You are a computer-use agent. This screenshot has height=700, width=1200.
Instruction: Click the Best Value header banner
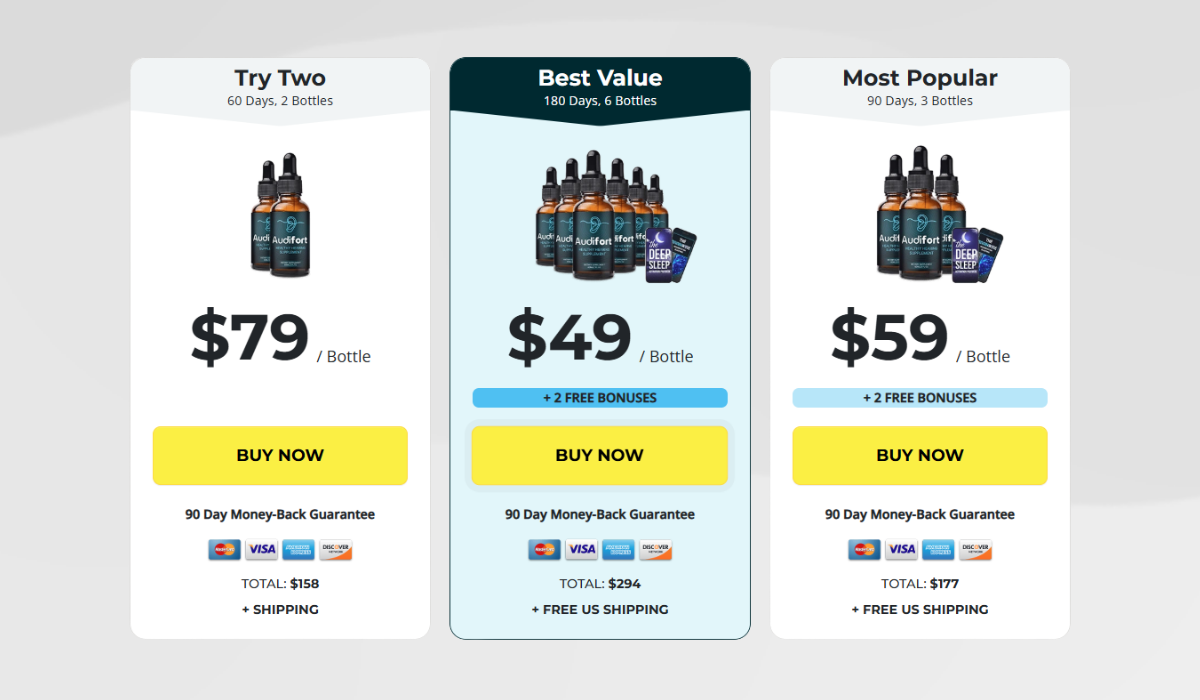(x=600, y=87)
